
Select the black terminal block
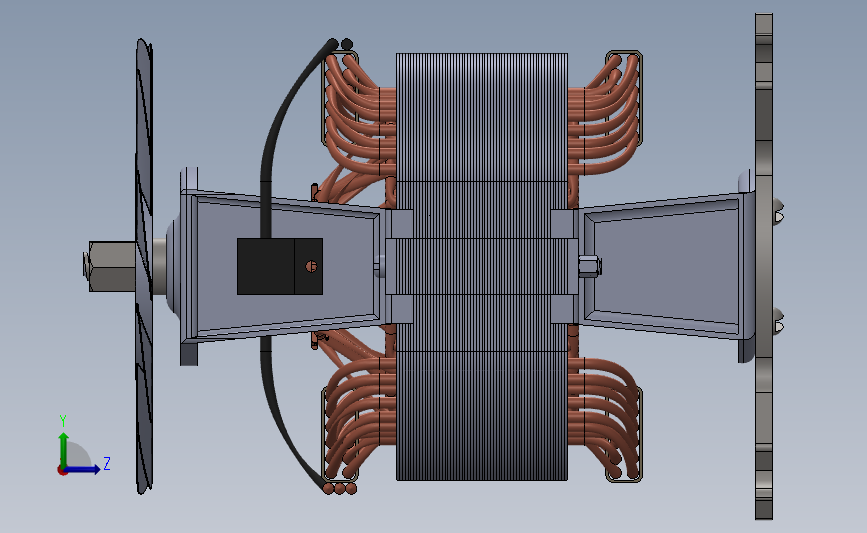coord(280,266)
